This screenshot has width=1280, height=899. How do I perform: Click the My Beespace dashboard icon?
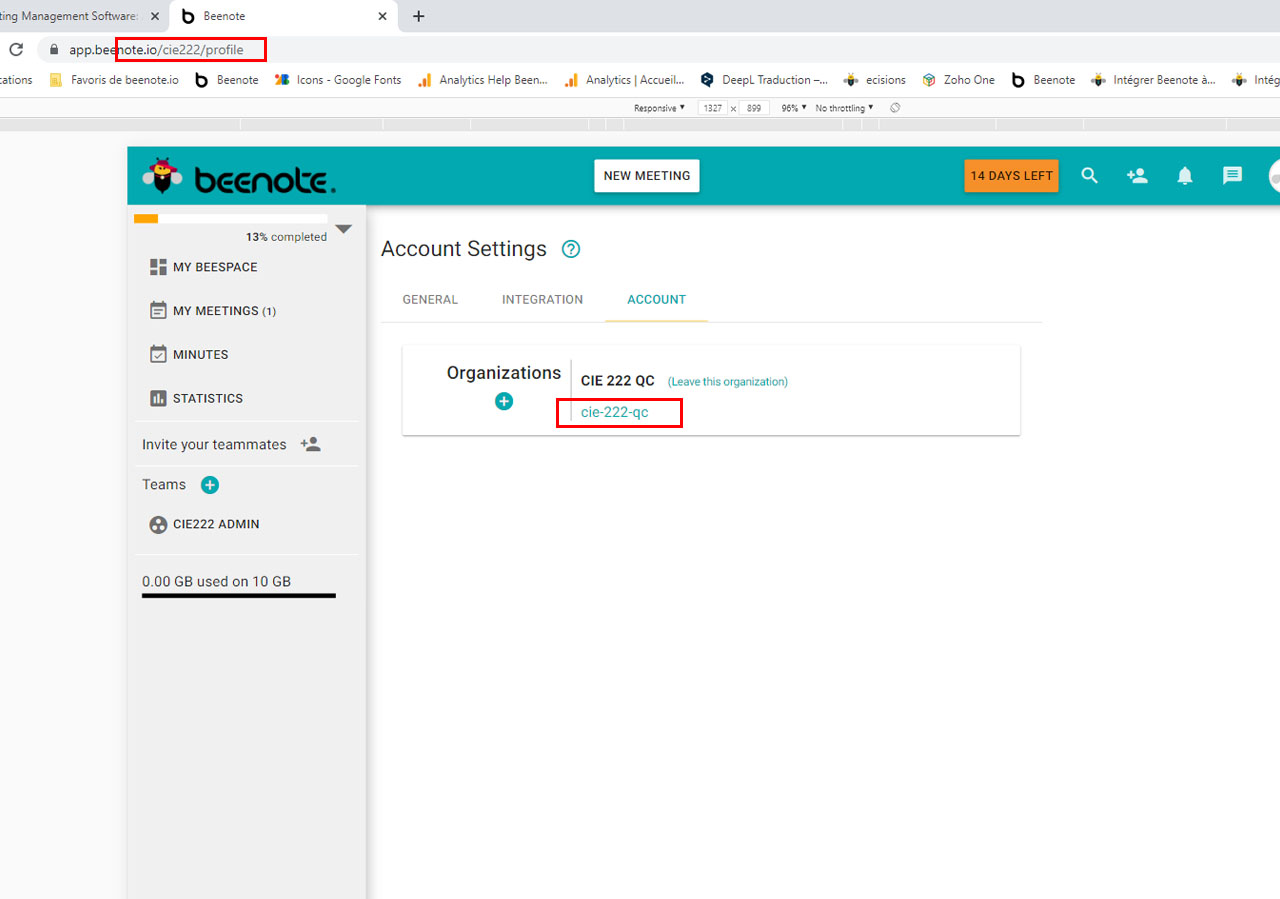point(158,267)
